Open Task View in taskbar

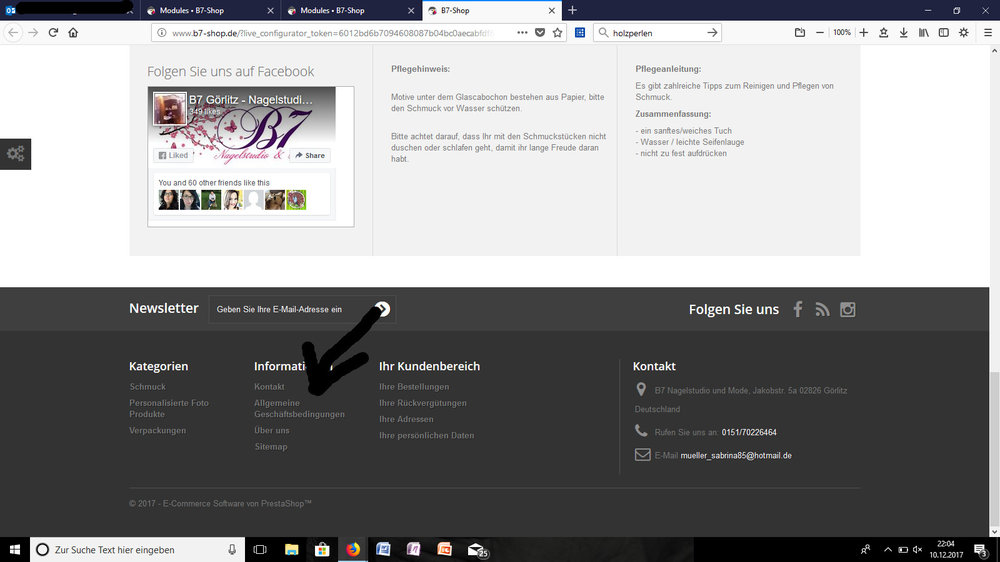pyautogui.click(x=260, y=549)
